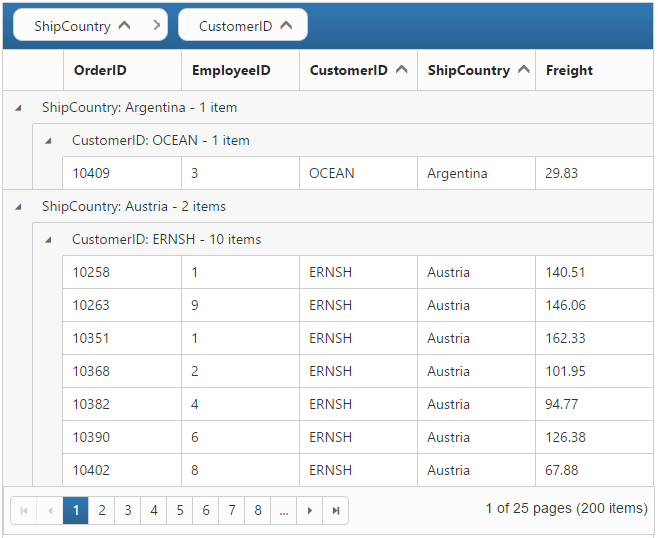This screenshot has width=658, height=538.
Task: Go to page 5
Action: [x=180, y=510]
